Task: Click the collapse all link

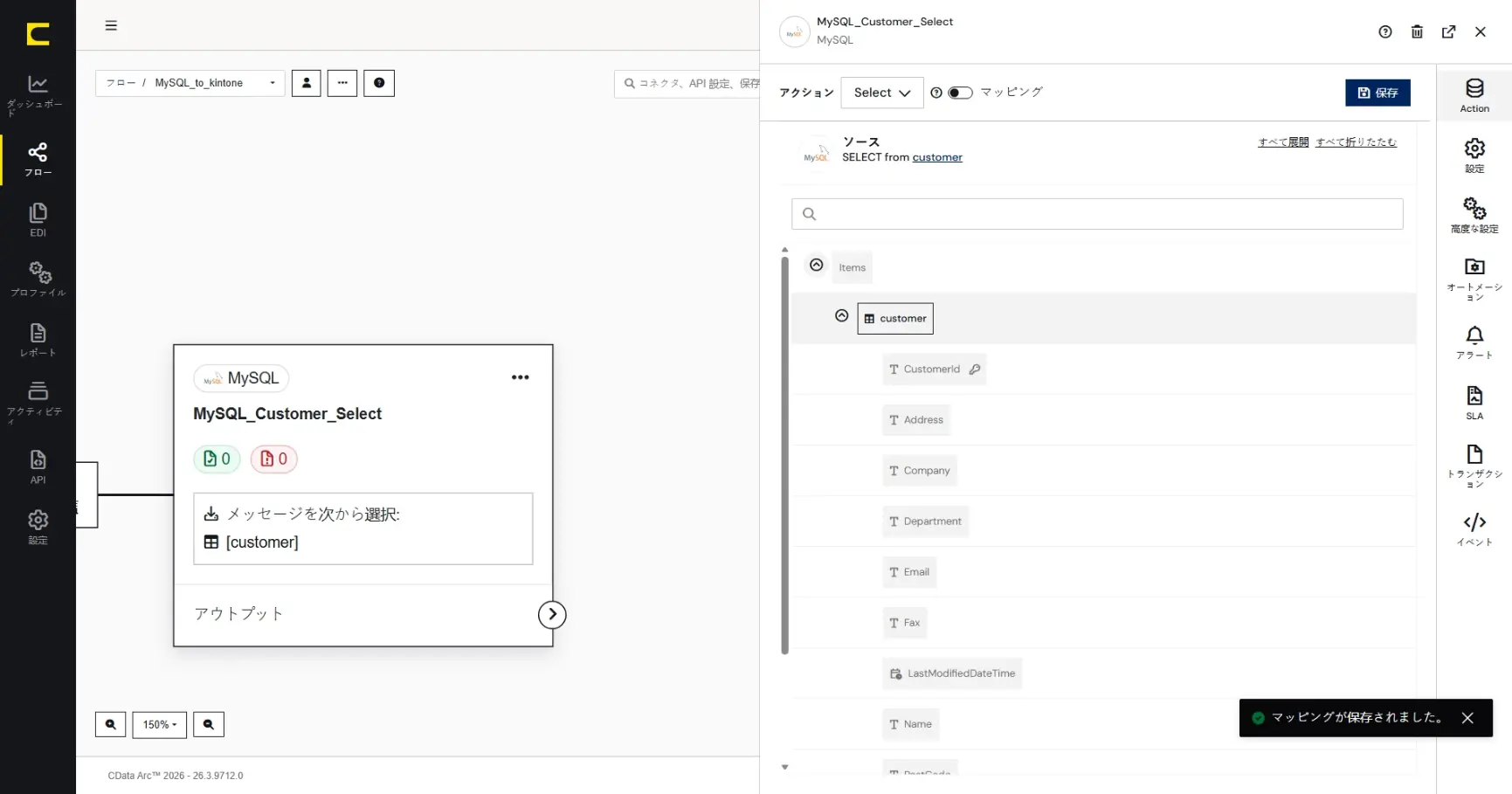Action: pos(1356,142)
